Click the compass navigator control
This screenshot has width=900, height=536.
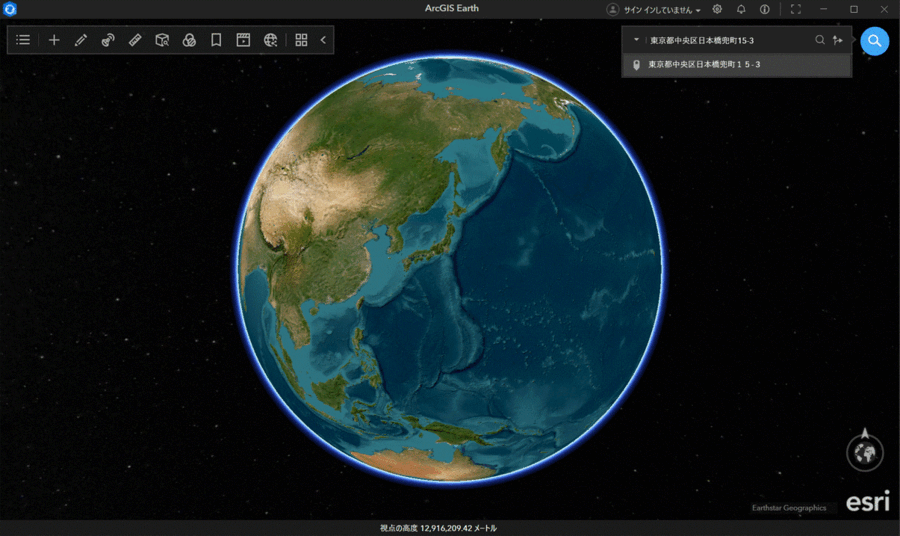[865, 451]
